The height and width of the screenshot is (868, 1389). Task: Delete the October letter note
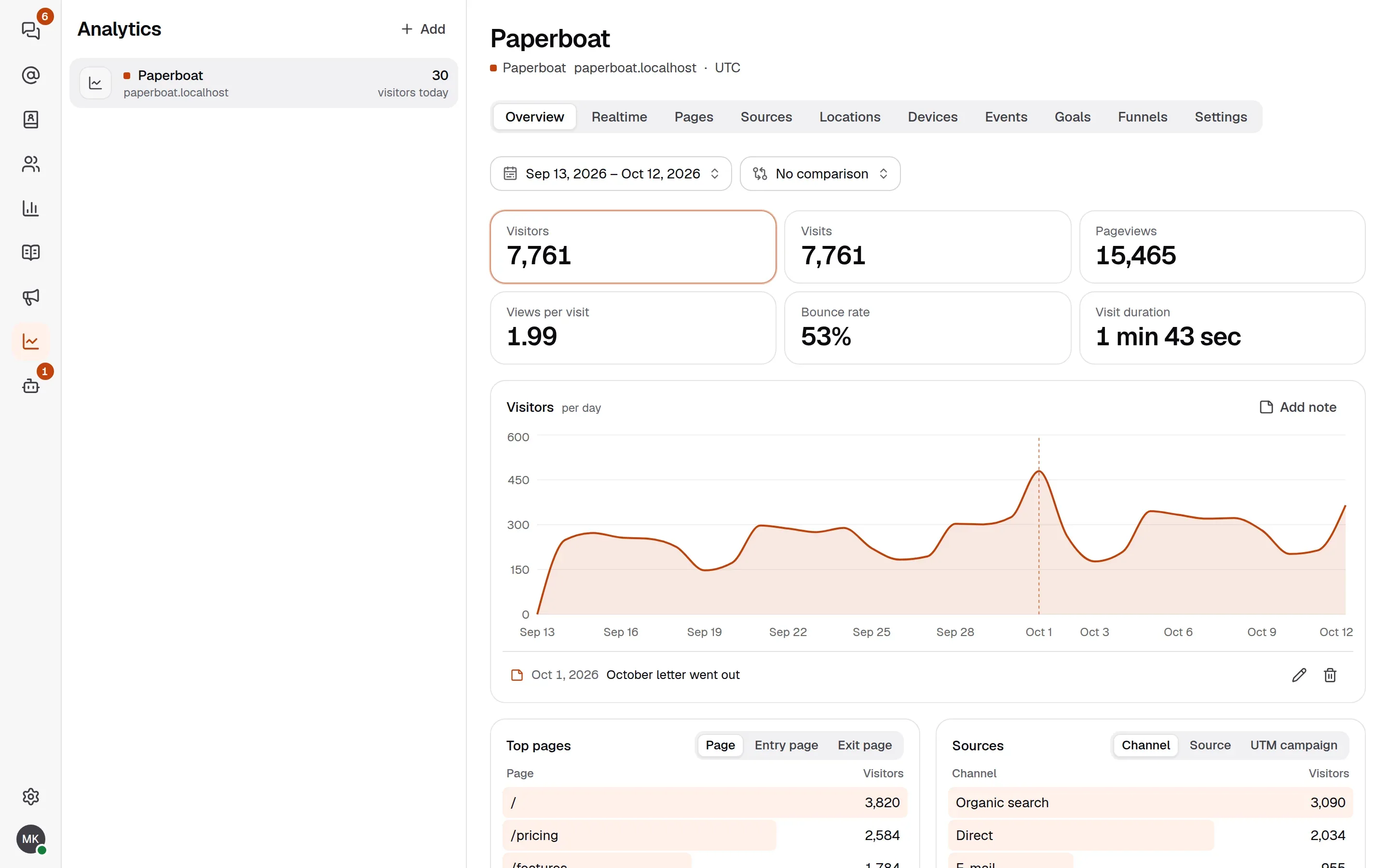pos(1330,675)
